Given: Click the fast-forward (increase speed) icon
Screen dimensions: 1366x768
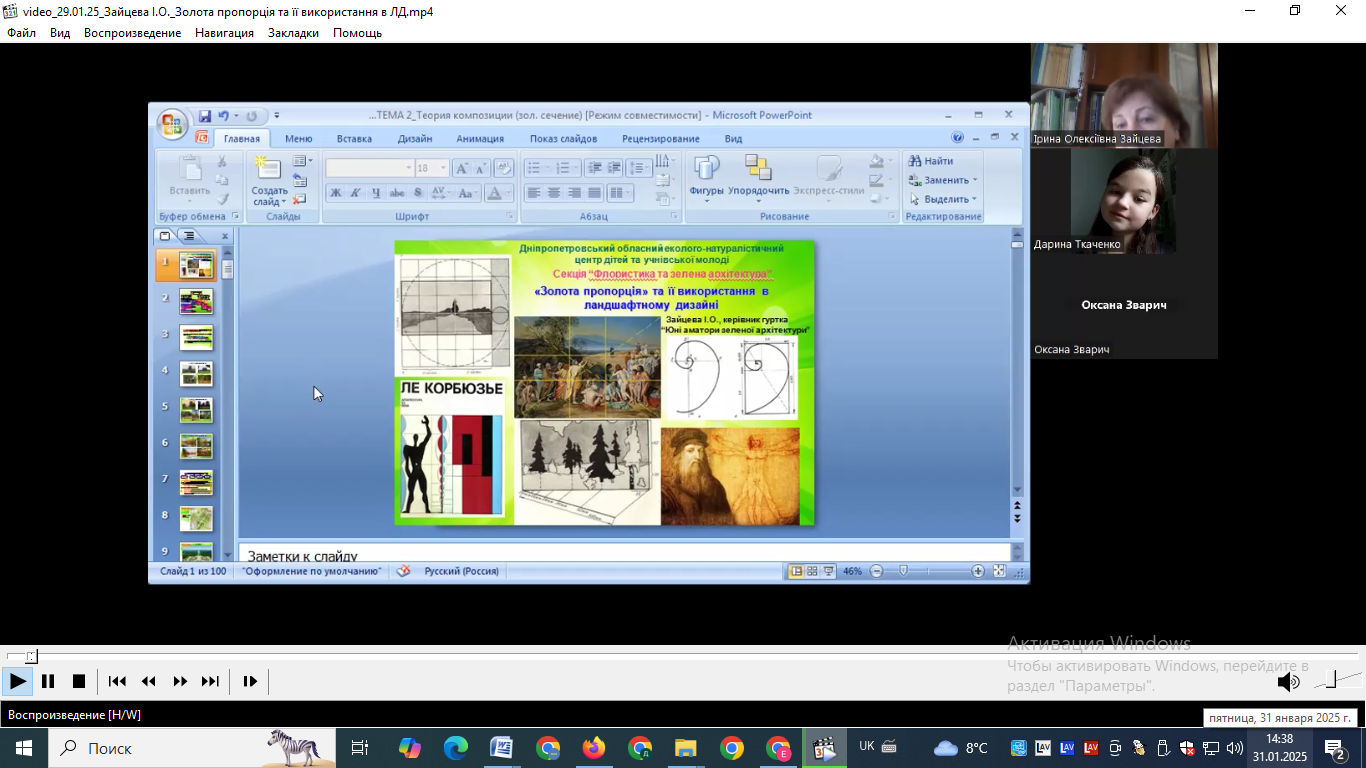Looking at the screenshot, I should 180,681.
